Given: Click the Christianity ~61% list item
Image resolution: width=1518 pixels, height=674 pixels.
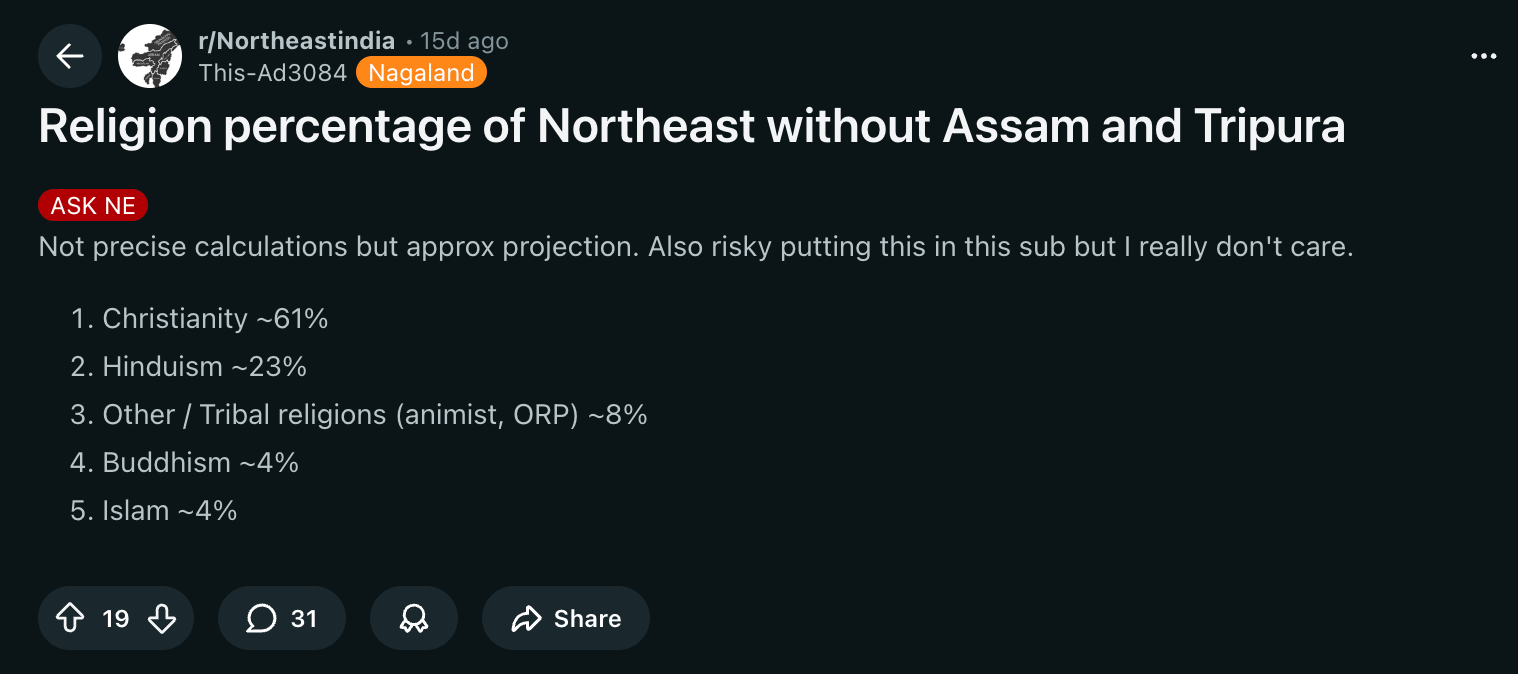Looking at the screenshot, I should tap(215, 318).
